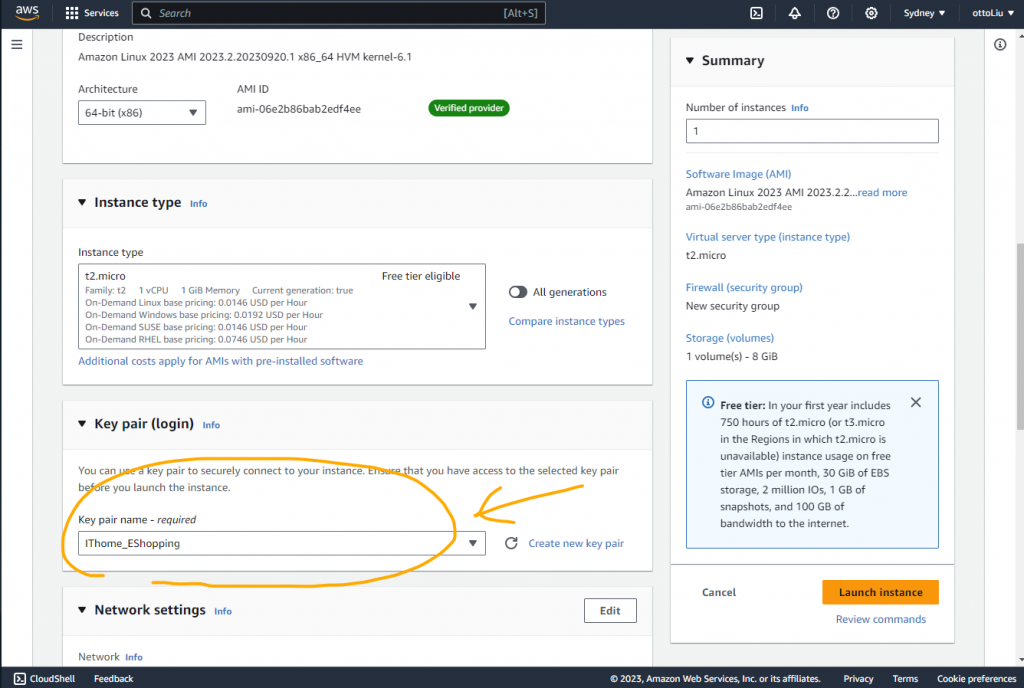Screen dimensions: 1024x688
Task: Click the Launch instance button
Action: point(880,592)
